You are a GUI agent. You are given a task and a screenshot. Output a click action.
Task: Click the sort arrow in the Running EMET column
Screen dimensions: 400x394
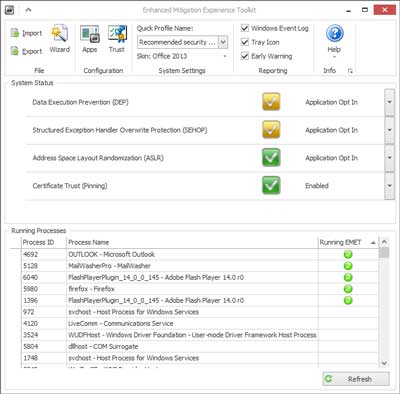pyautogui.click(x=373, y=243)
